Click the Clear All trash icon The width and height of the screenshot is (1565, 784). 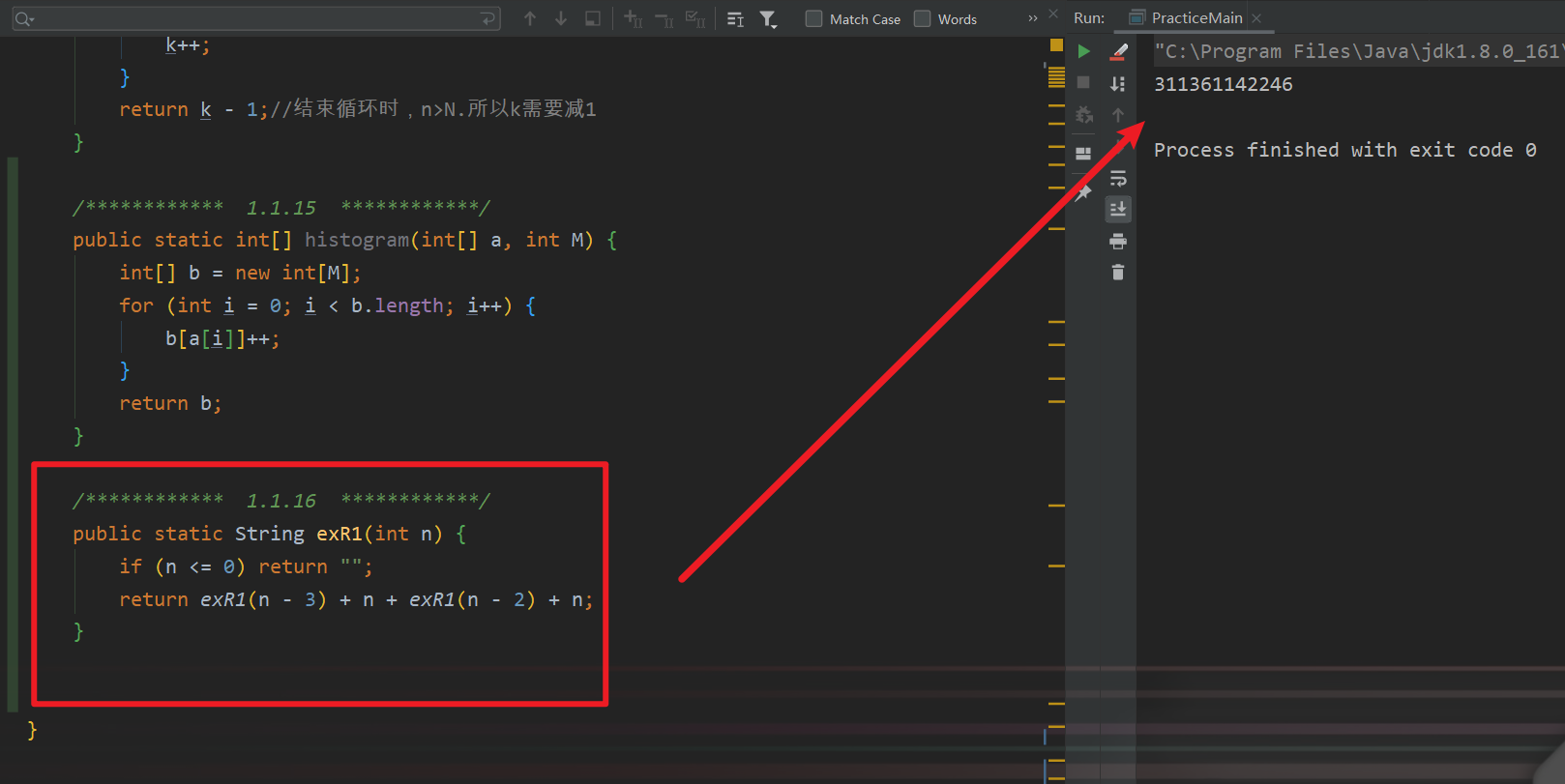click(x=1118, y=273)
